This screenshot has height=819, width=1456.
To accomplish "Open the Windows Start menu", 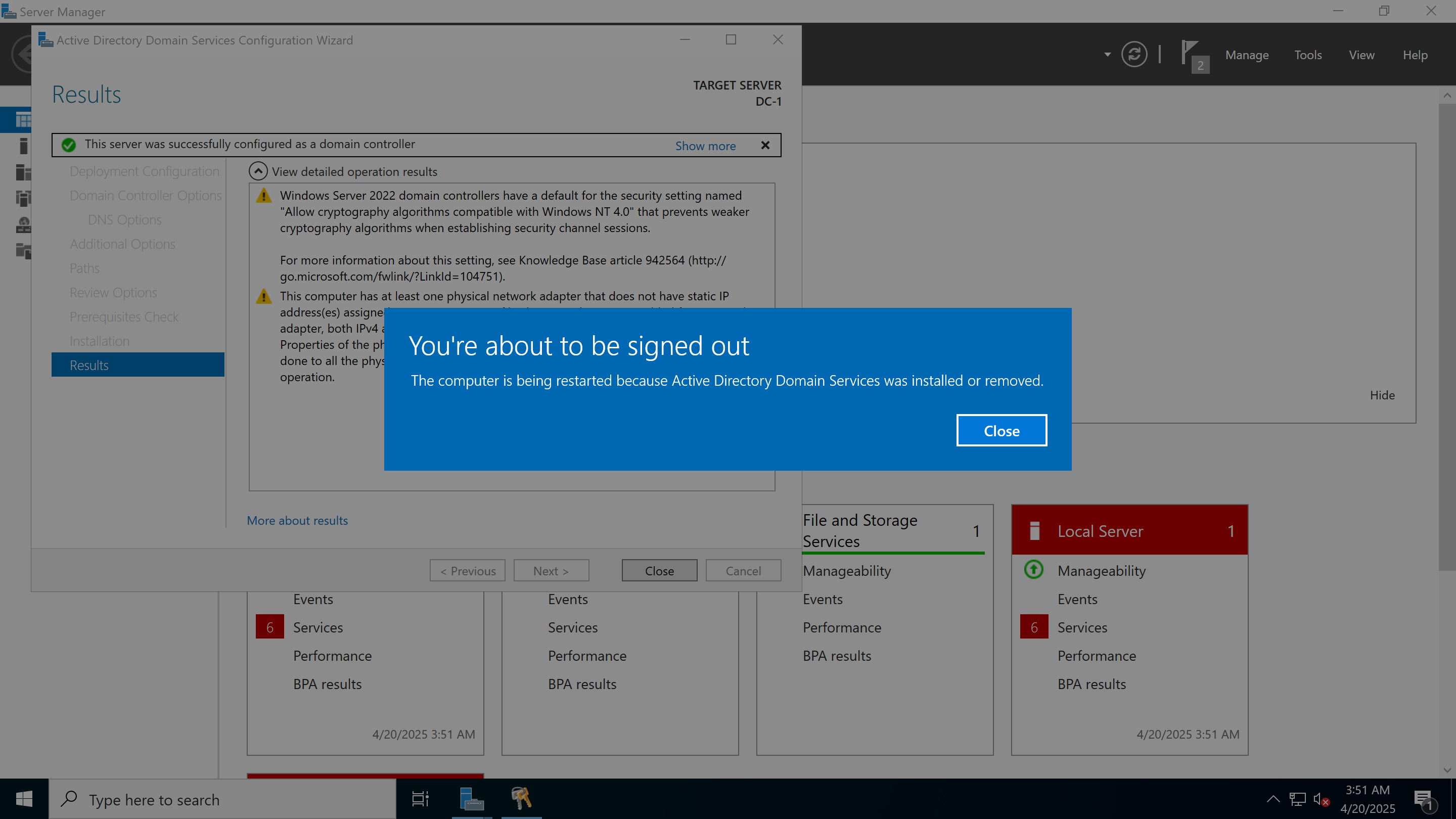I will [24, 799].
